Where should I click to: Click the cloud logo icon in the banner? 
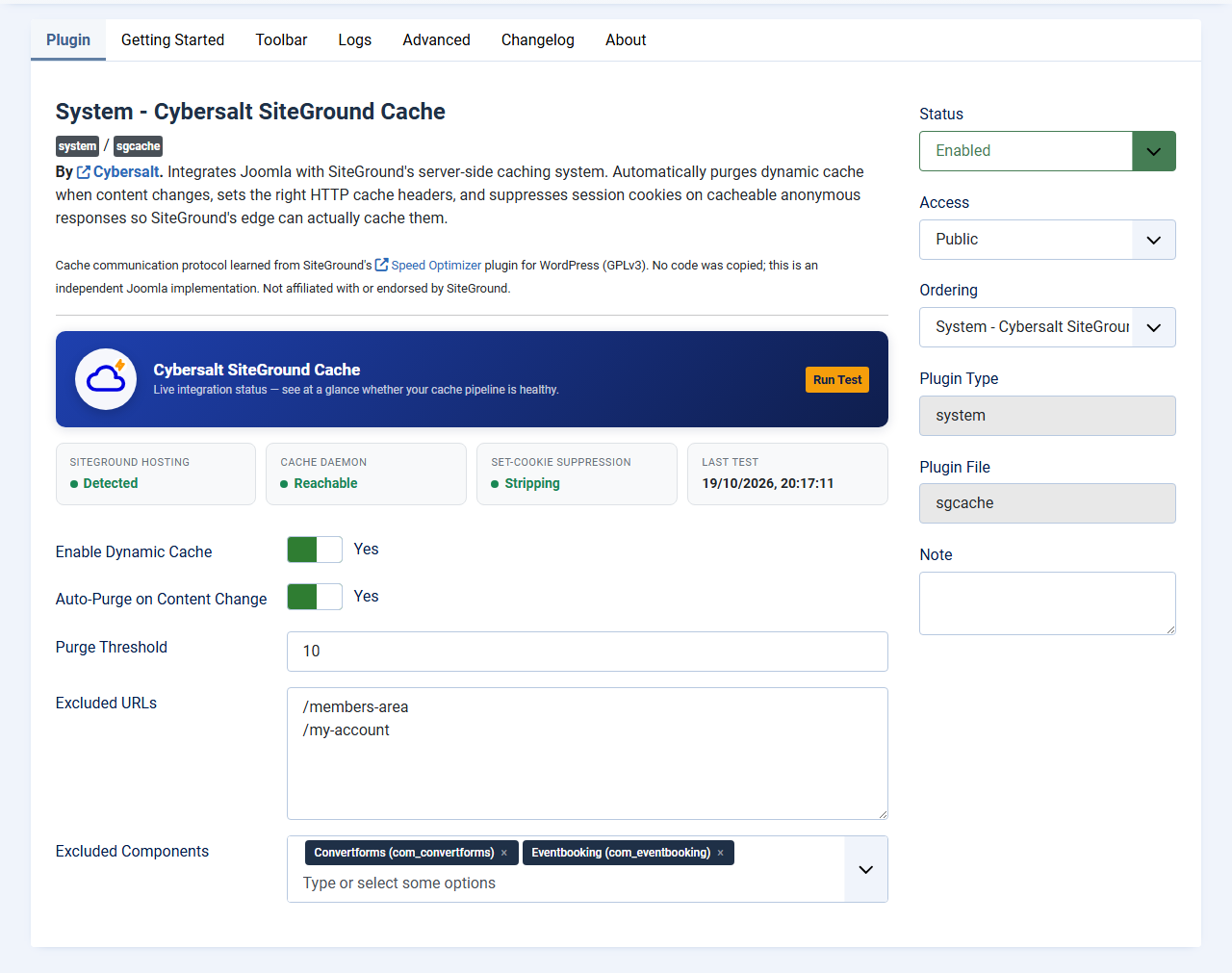[x=106, y=379]
